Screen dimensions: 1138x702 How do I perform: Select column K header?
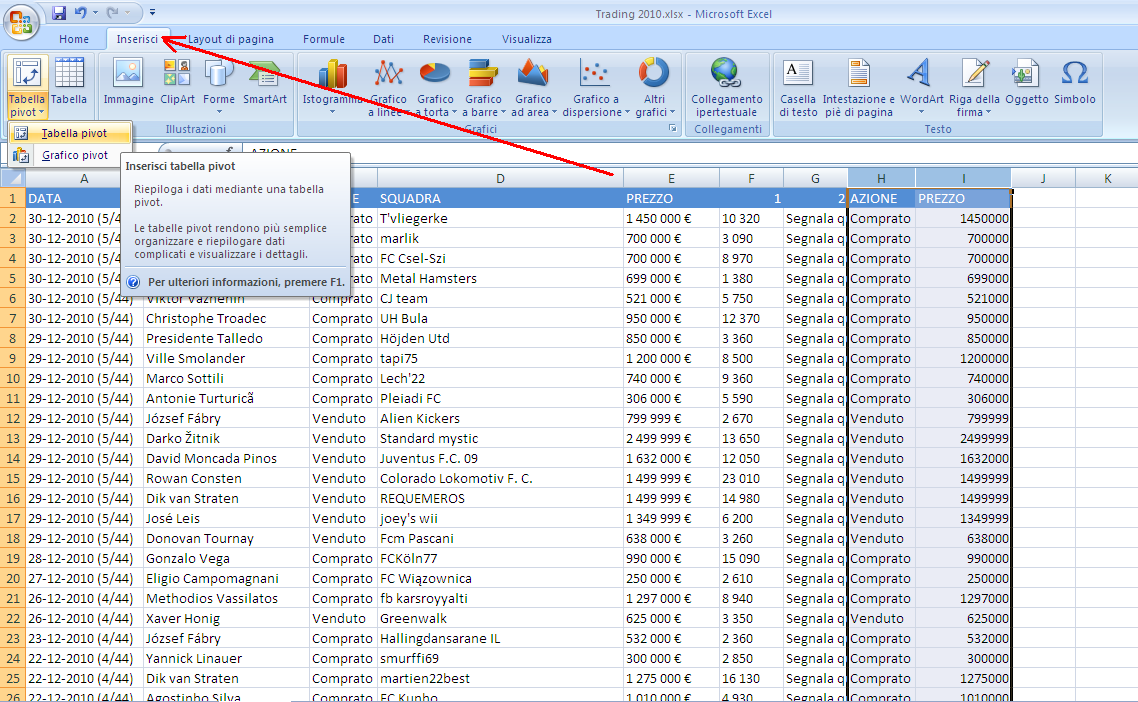click(x=1108, y=178)
